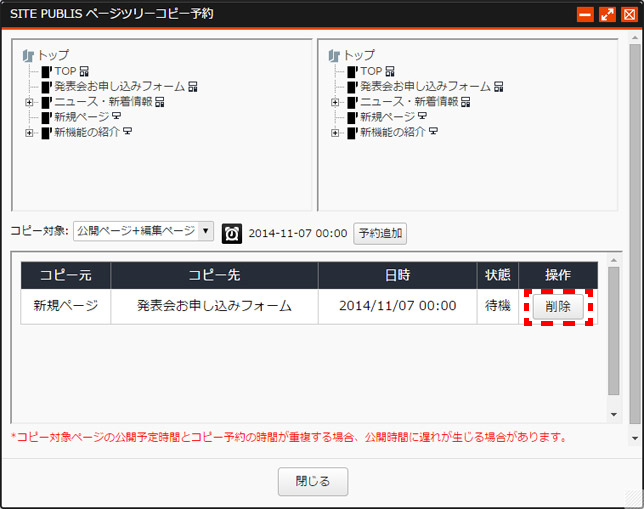Image resolution: width=644 pixels, height=509 pixels.
Task: Click monitor icon after 新機能の紹介 in right tree
Action: point(433,131)
